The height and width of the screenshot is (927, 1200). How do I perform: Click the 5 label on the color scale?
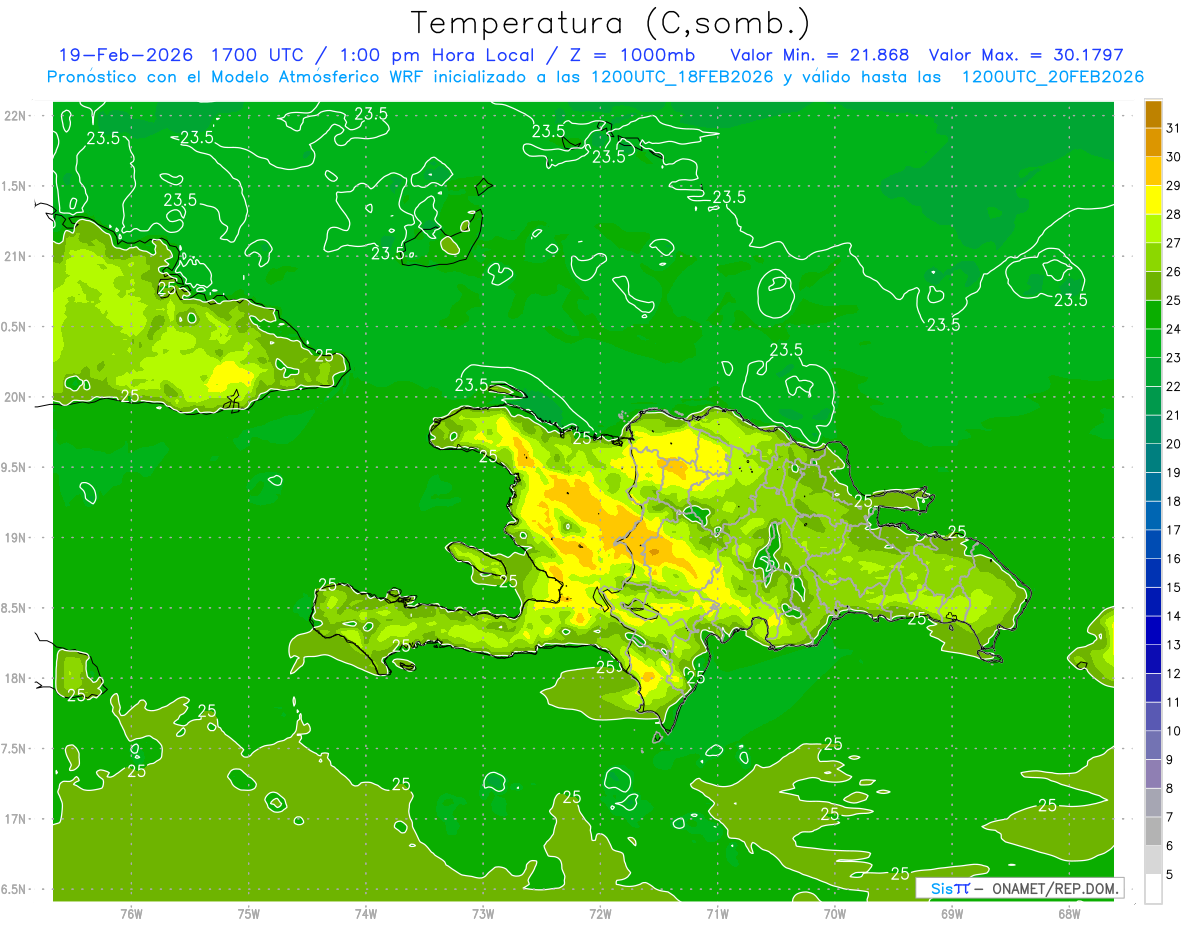click(1170, 875)
